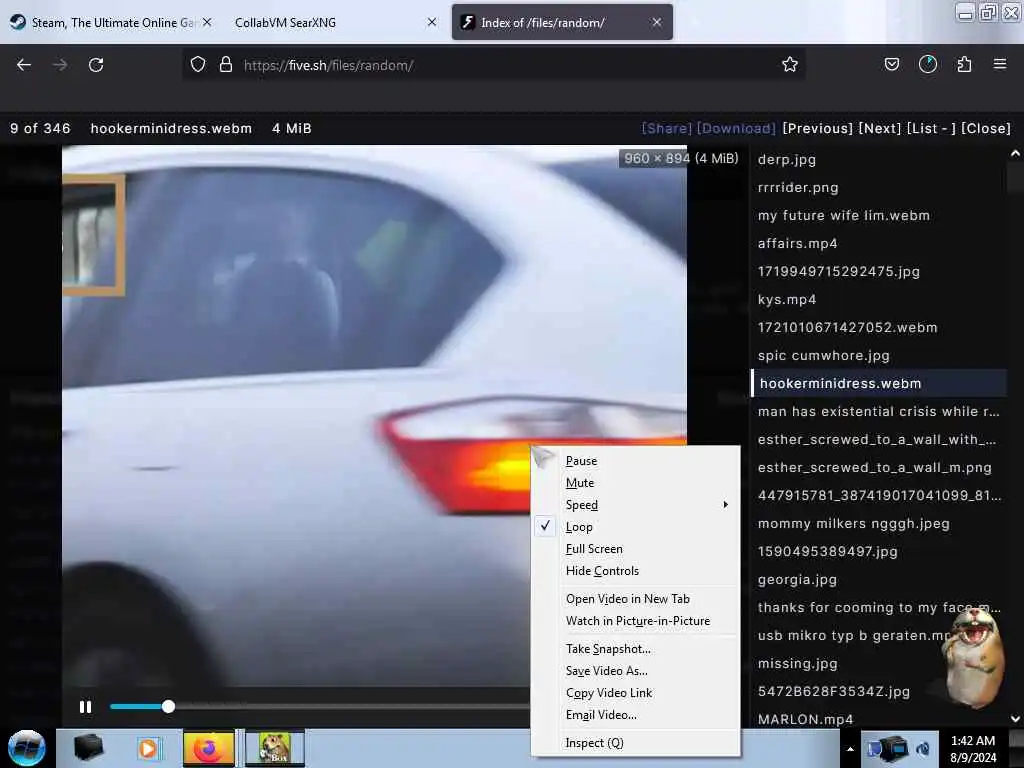
Task: Close the Index of /files/random/ tab
Action: [656, 22]
